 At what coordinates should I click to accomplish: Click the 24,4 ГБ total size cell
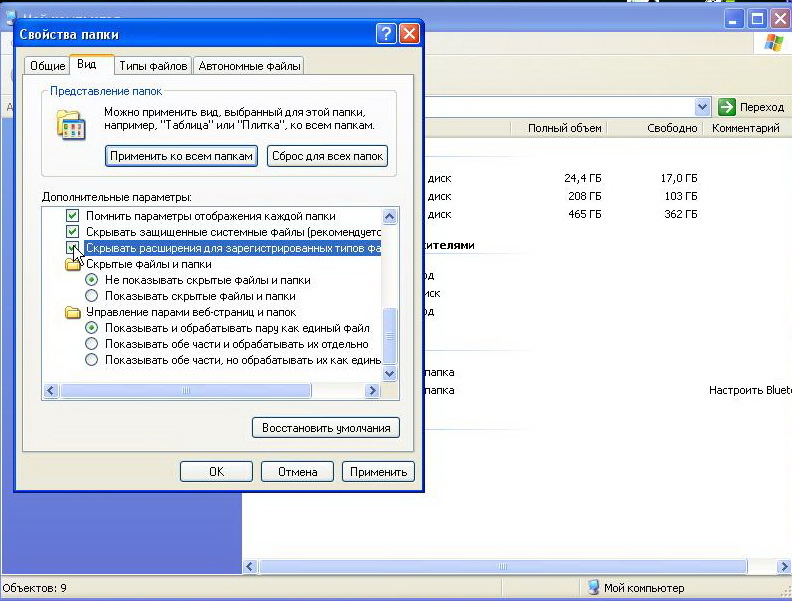click(583, 178)
